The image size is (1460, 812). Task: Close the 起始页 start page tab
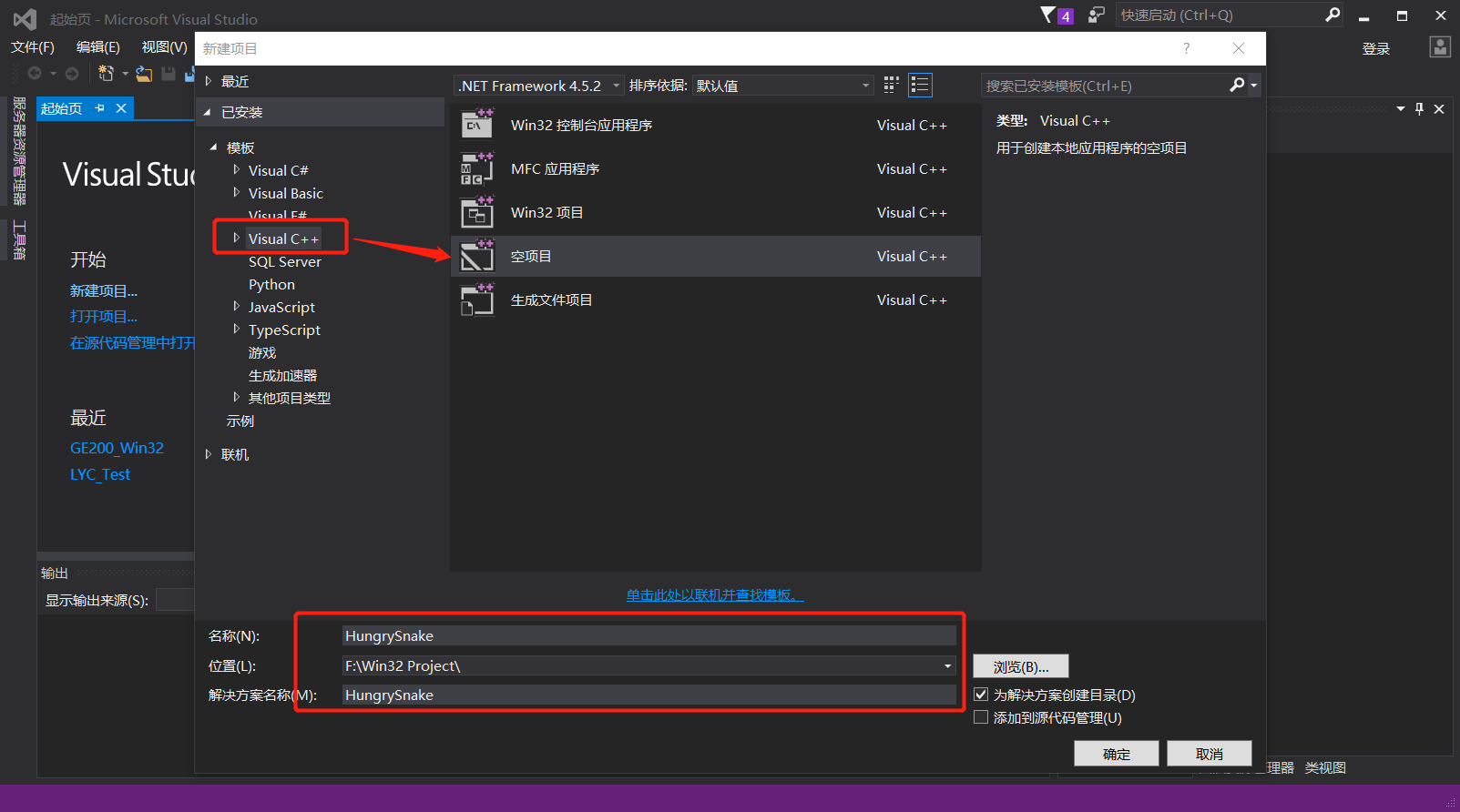pyautogui.click(x=121, y=108)
